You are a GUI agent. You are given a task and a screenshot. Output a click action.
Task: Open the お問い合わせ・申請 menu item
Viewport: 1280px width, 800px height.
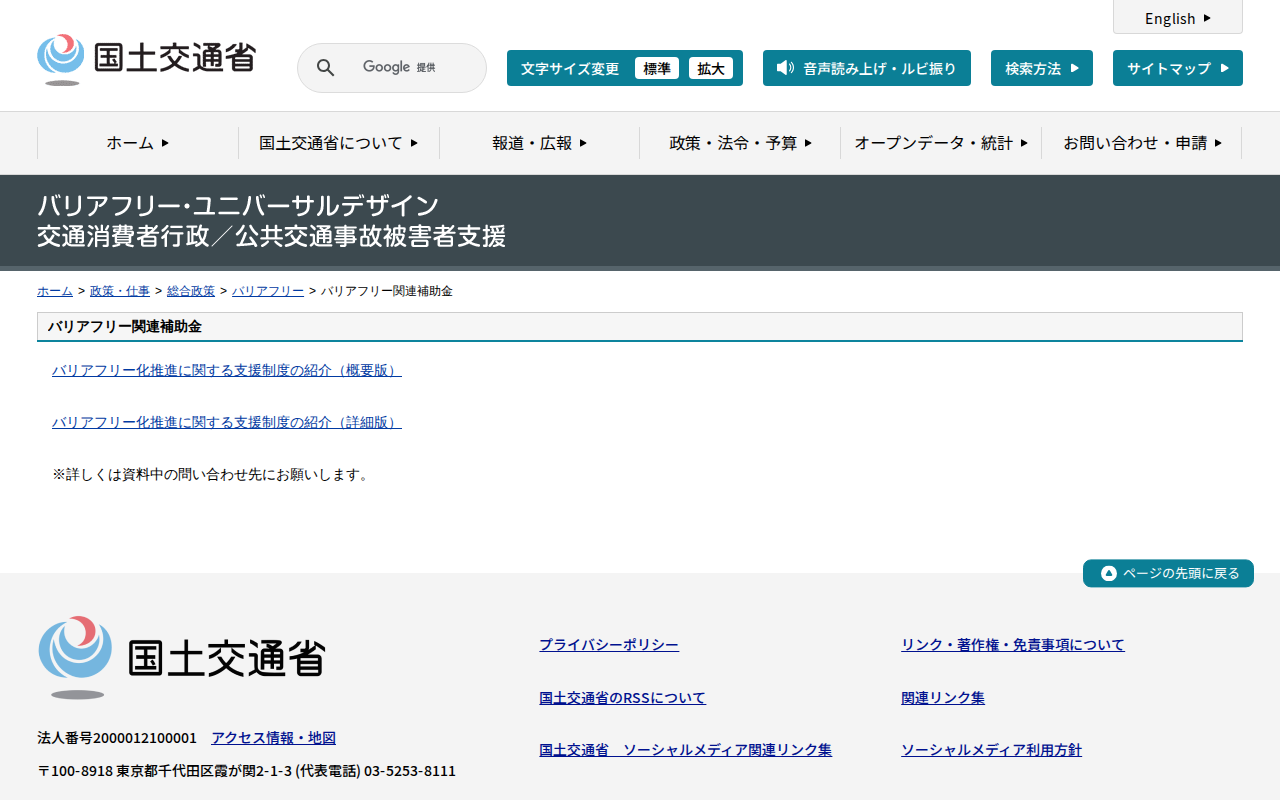1141,143
